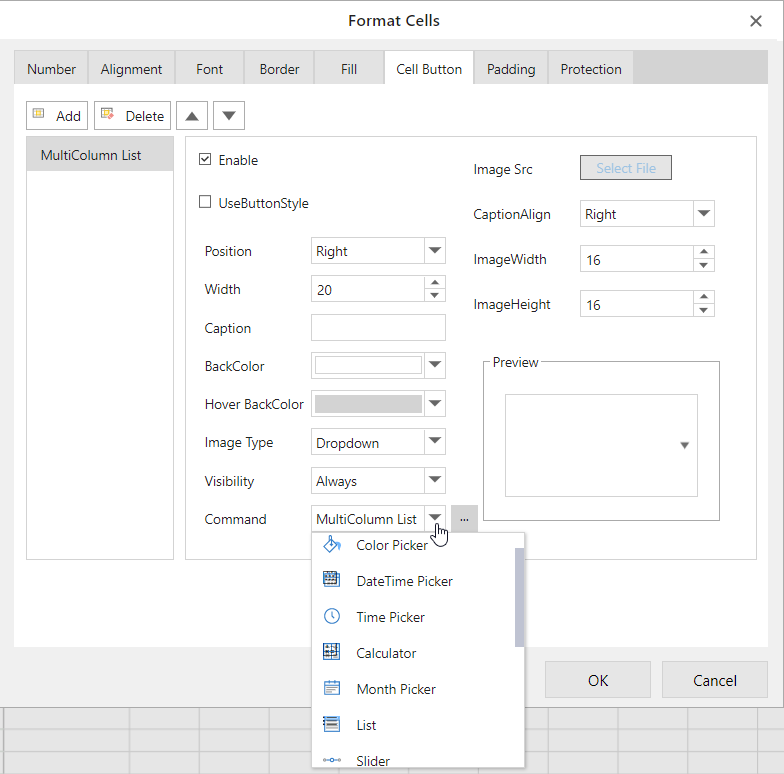Select the List command icon
This screenshot has height=774, width=784.
(332, 724)
